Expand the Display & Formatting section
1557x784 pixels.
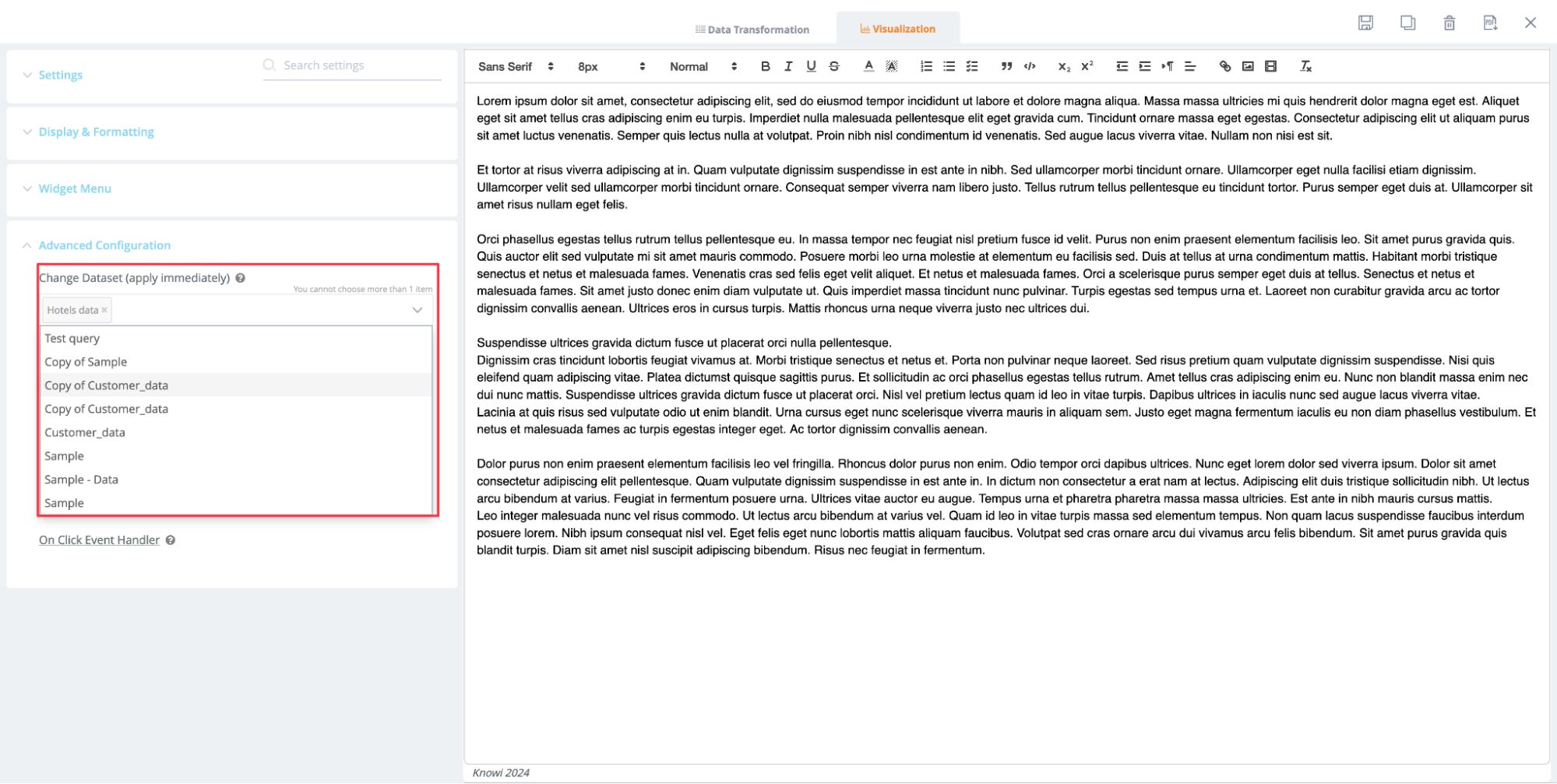coord(96,132)
